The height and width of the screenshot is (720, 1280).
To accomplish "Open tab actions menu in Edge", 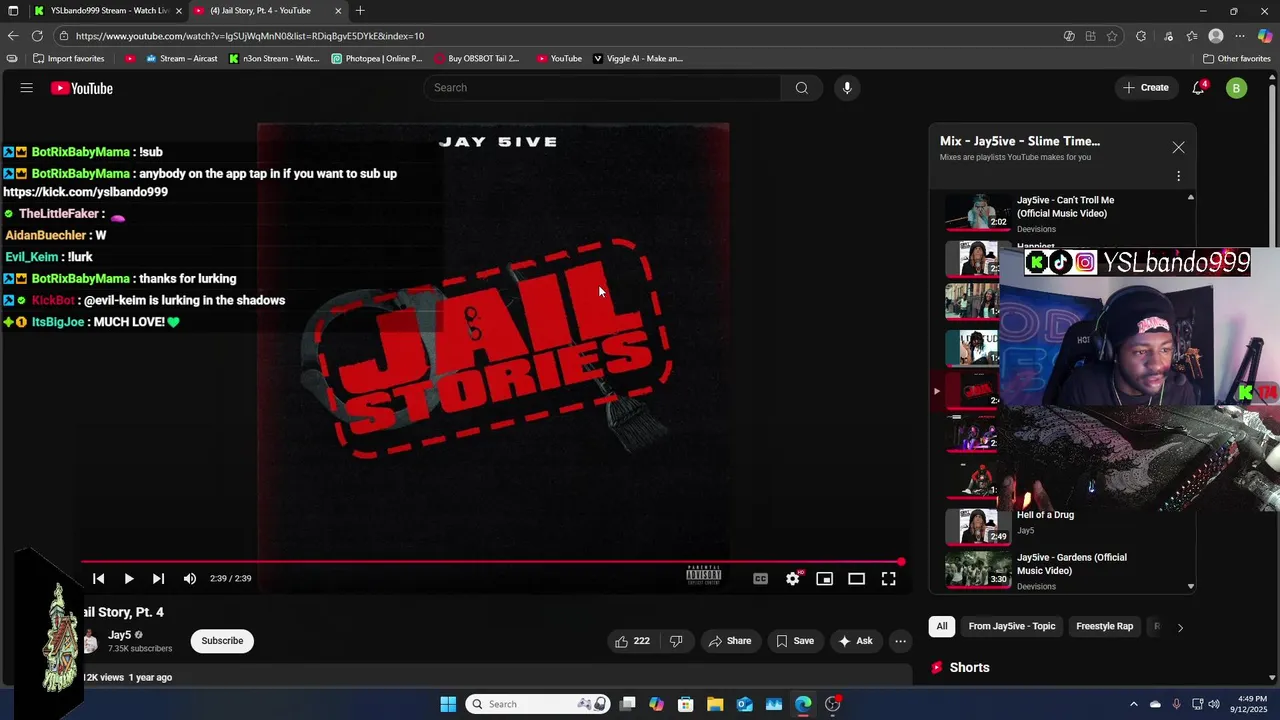I will 13,11.
